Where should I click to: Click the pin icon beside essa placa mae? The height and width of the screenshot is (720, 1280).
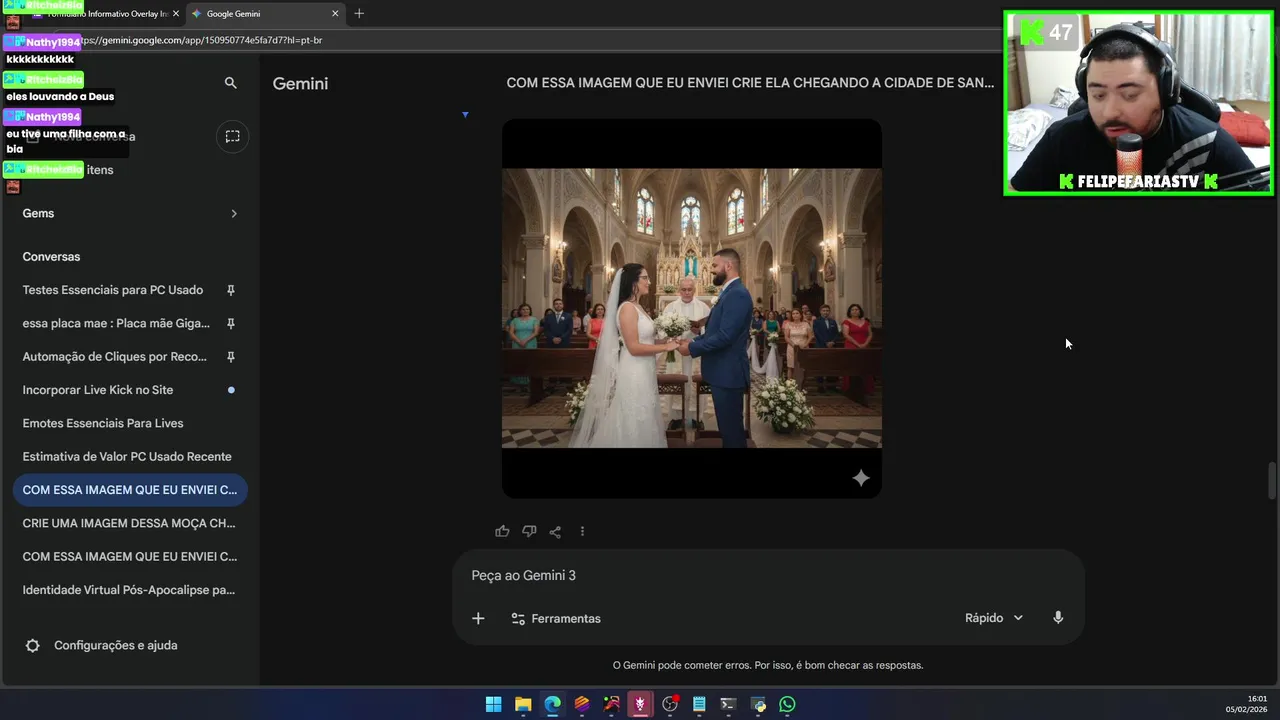pos(231,323)
